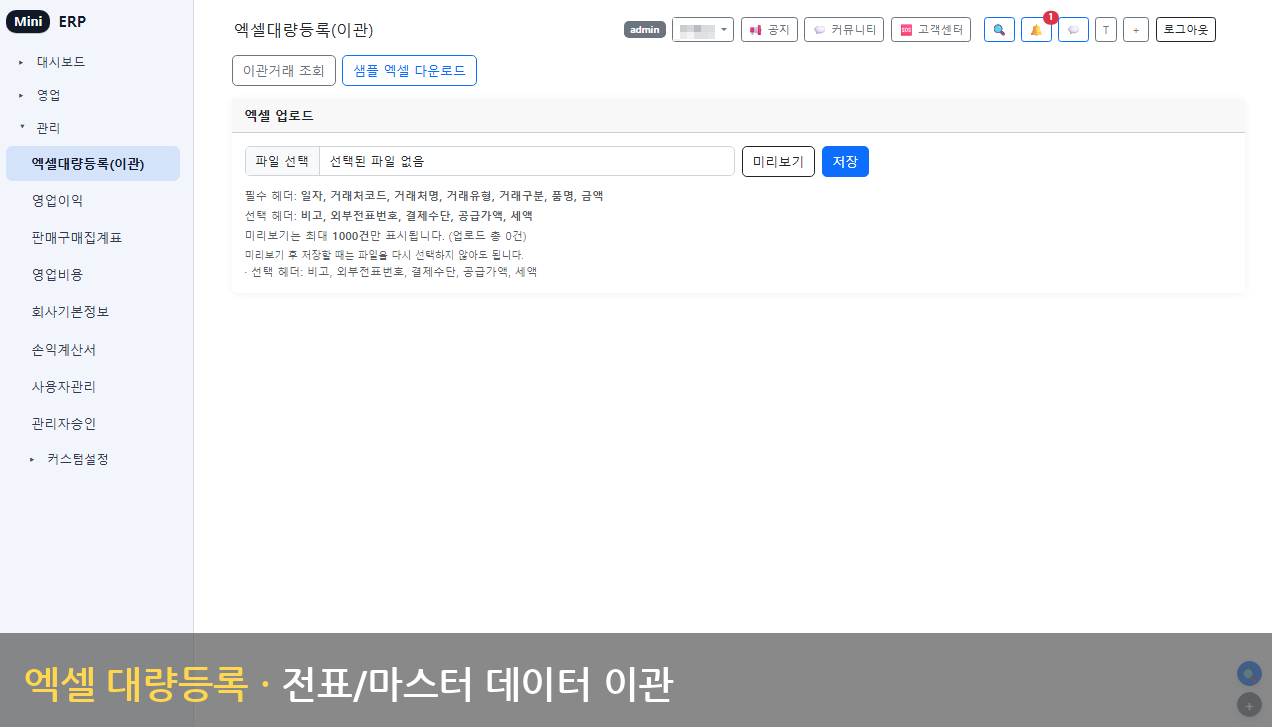Click the 로그아웃 logout button
Viewport: 1272px width, 727px height.
[x=1186, y=30]
